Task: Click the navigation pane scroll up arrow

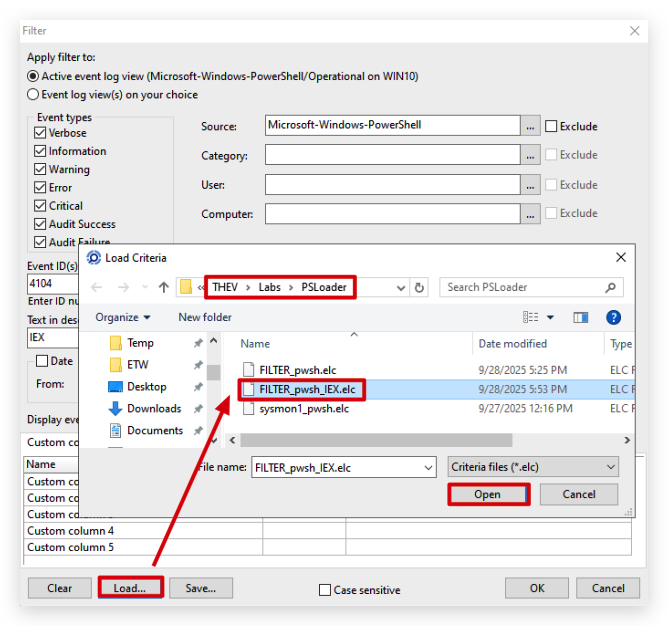Action: [x=214, y=341]
